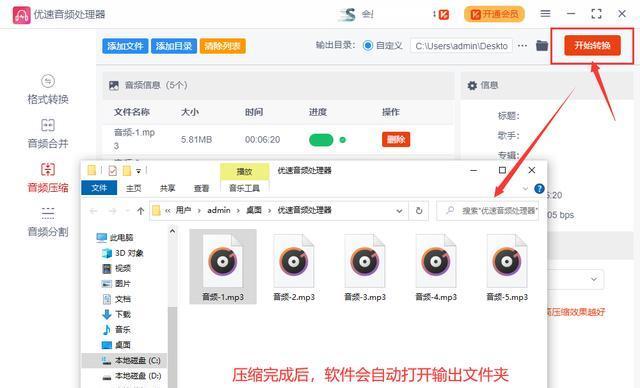640x388 pixels.
Task: Select 文档 in the navigation tree
Action: point(116,299)
